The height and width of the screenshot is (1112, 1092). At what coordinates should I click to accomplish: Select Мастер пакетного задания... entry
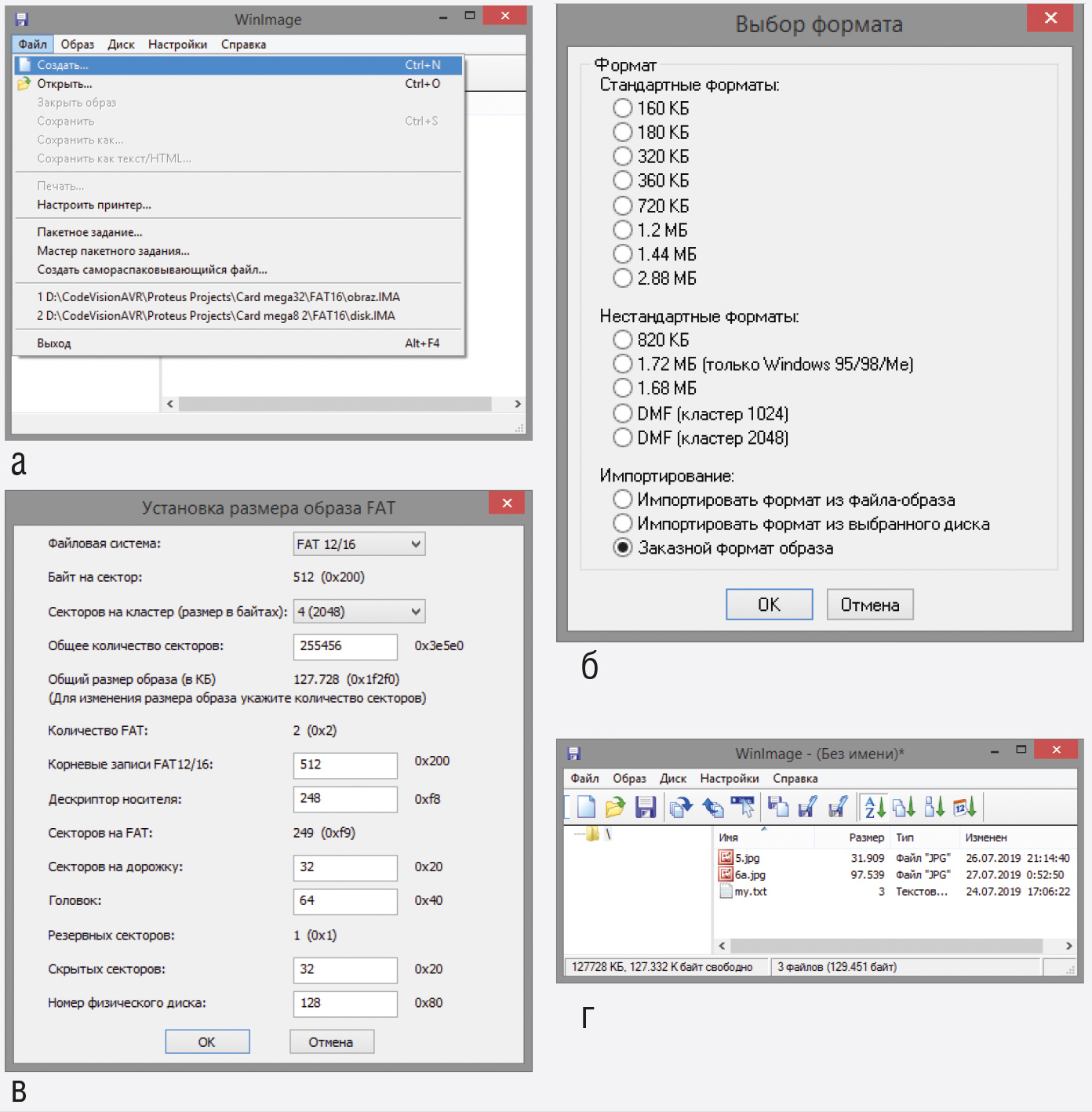pos(238,251)
